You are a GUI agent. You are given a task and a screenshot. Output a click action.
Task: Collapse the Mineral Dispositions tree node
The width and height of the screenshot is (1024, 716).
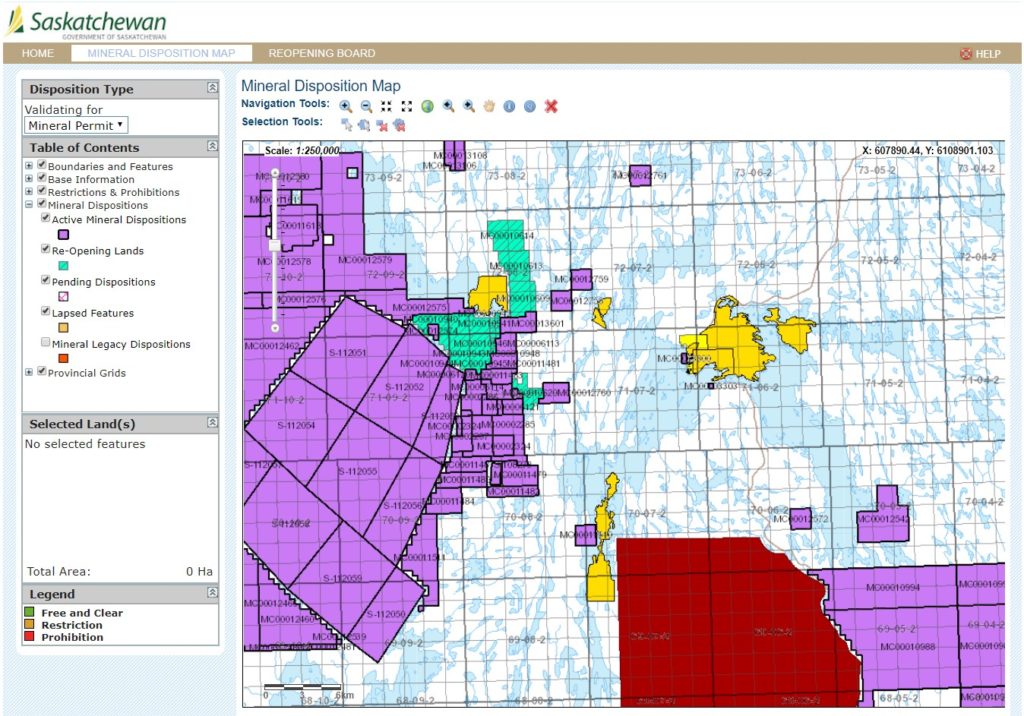[27, 202]
